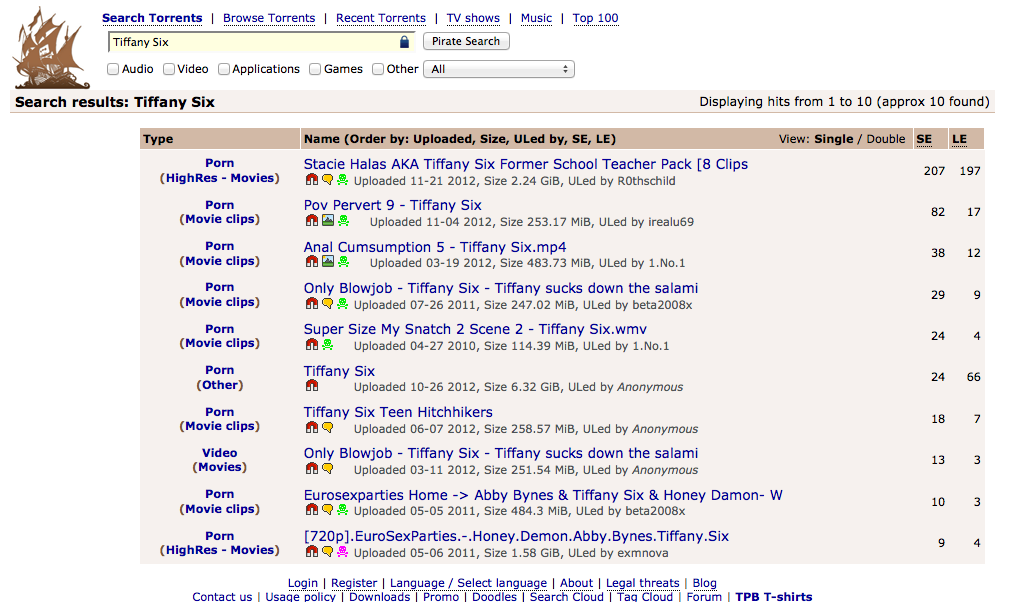
Task: Click the Login link in the footer
Action: click(x=303, y=583)
